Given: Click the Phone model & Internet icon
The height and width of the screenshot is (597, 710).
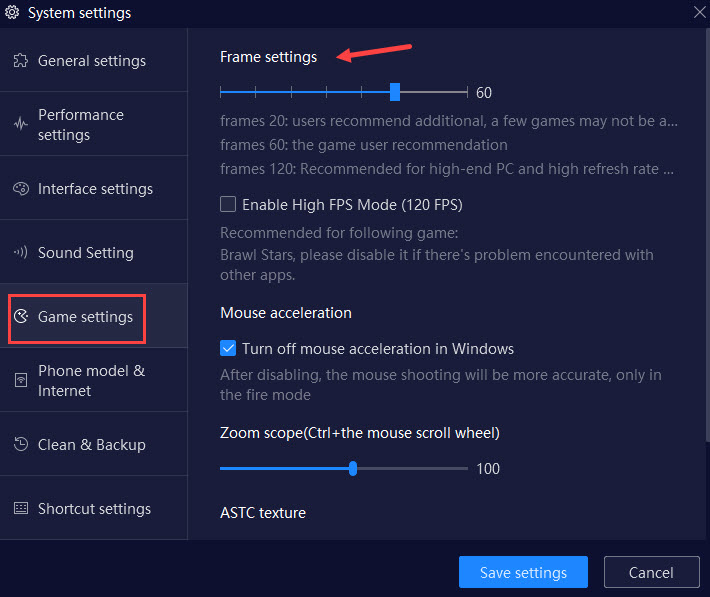Looking at the screenshot, I should (x=21, y=380).
